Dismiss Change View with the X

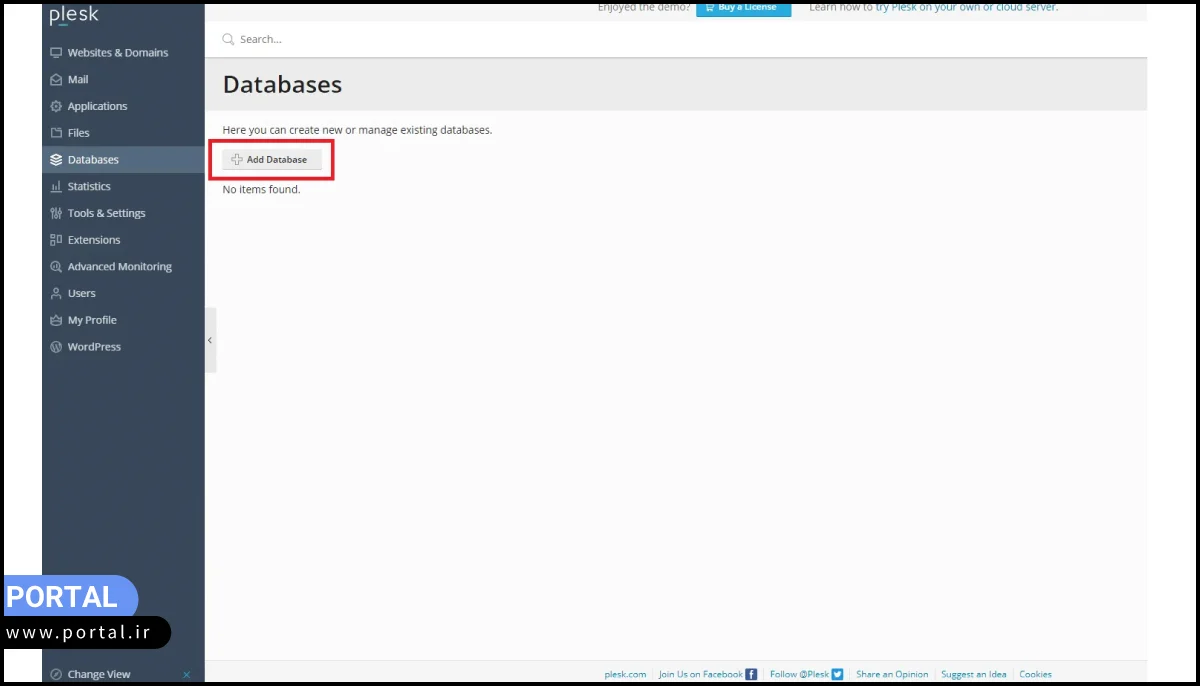[186, 674]
